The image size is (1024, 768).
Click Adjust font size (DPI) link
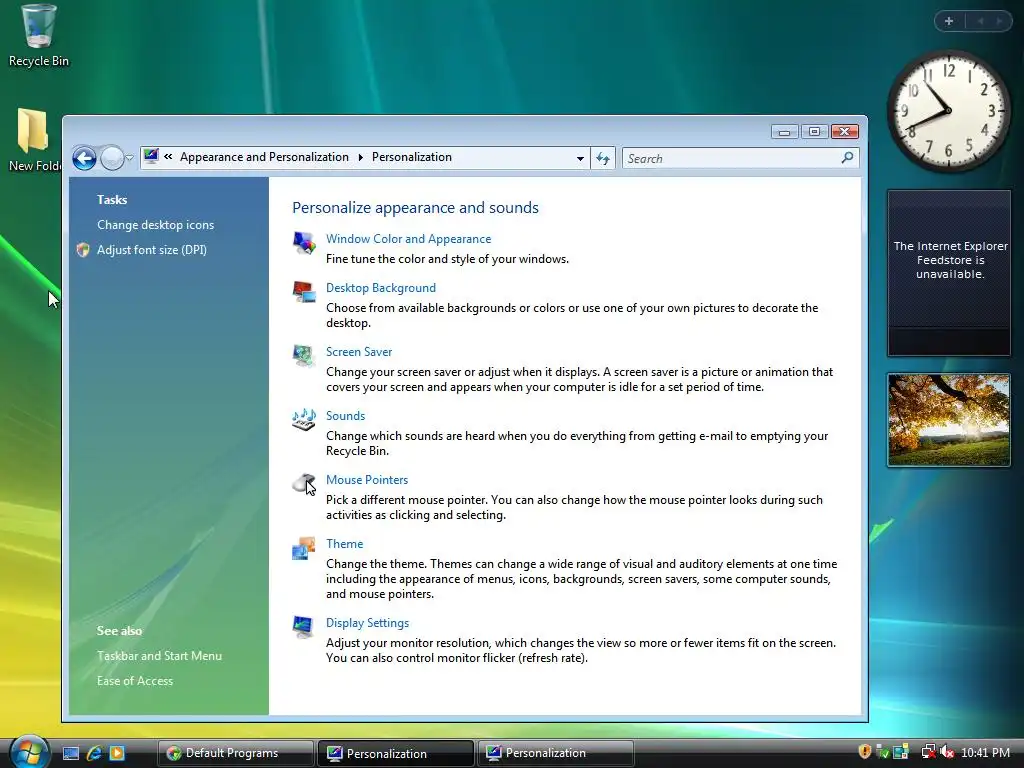[x=152, y=249]
